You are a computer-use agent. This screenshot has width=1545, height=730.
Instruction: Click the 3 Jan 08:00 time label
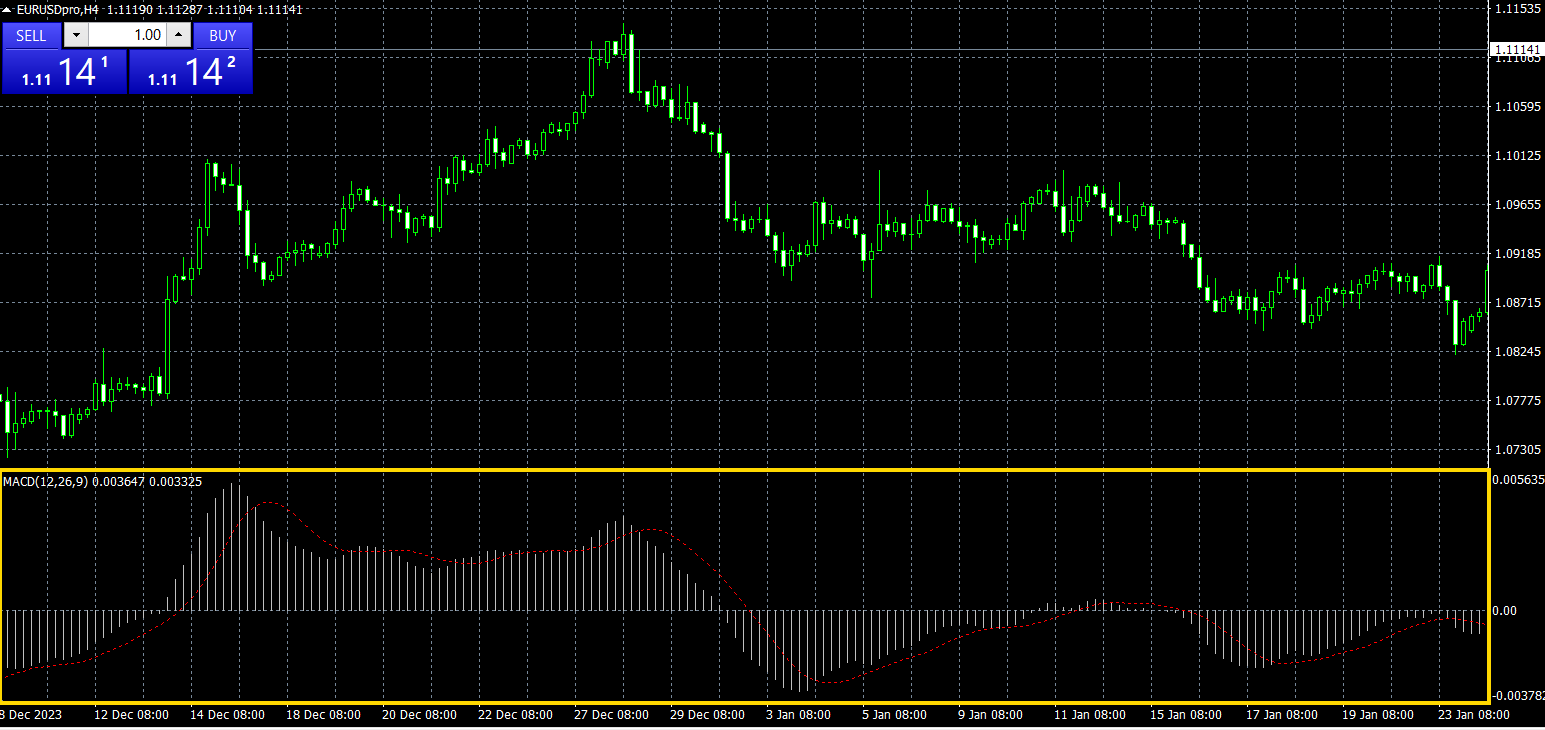click(x=799, y=715)
